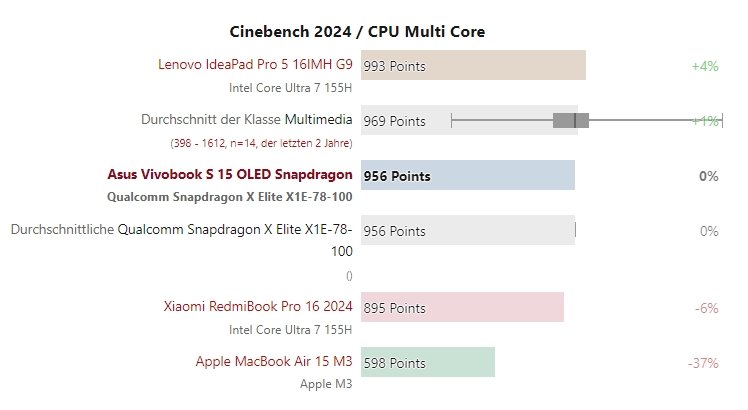The image size is (748, 410).
Task: Open the Lenovo IdeaPad Pro 5 16IMH G9 link
Action: pos(256,66)
